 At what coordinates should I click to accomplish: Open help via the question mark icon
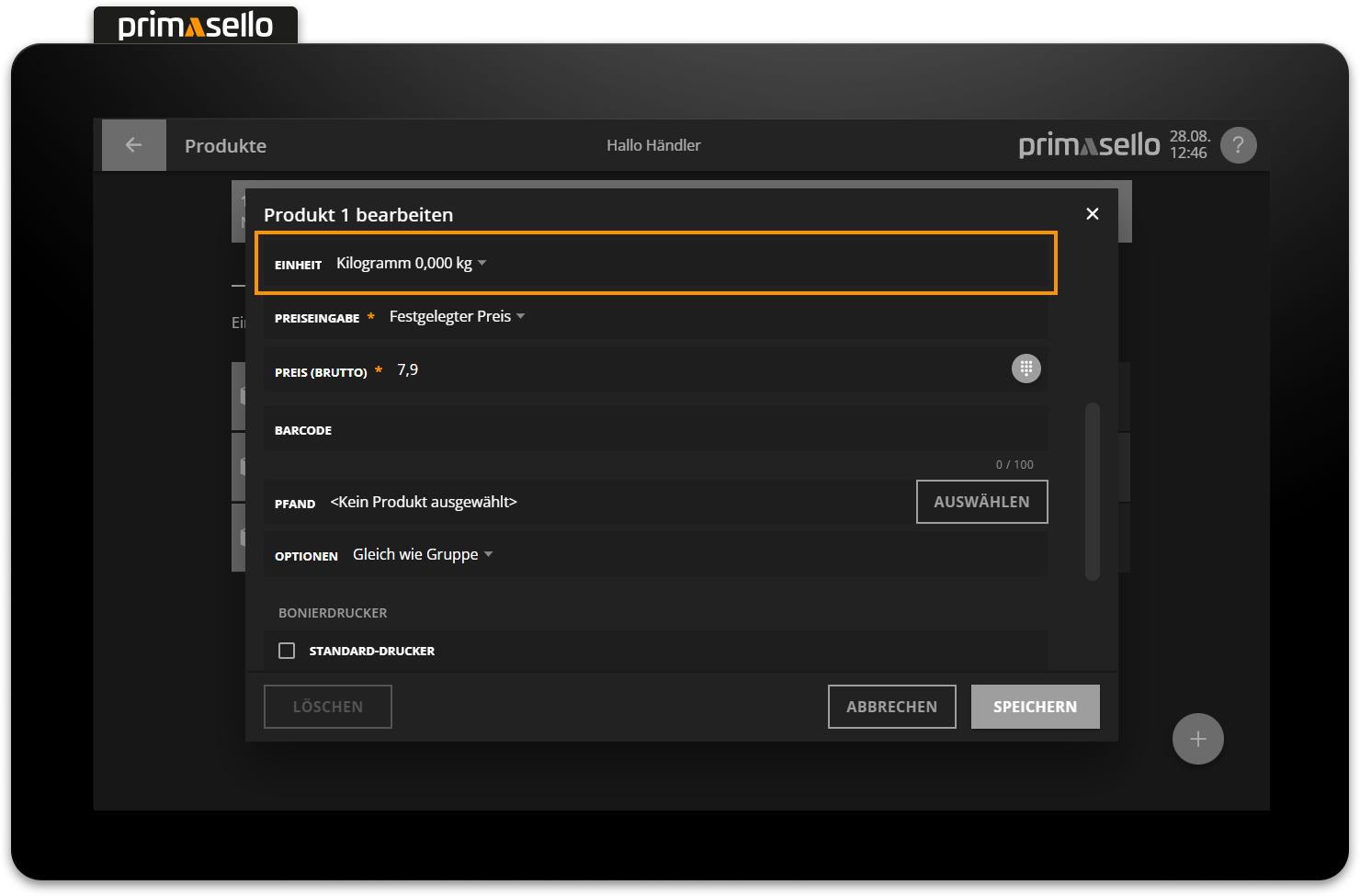click(x=1238, y=145)
